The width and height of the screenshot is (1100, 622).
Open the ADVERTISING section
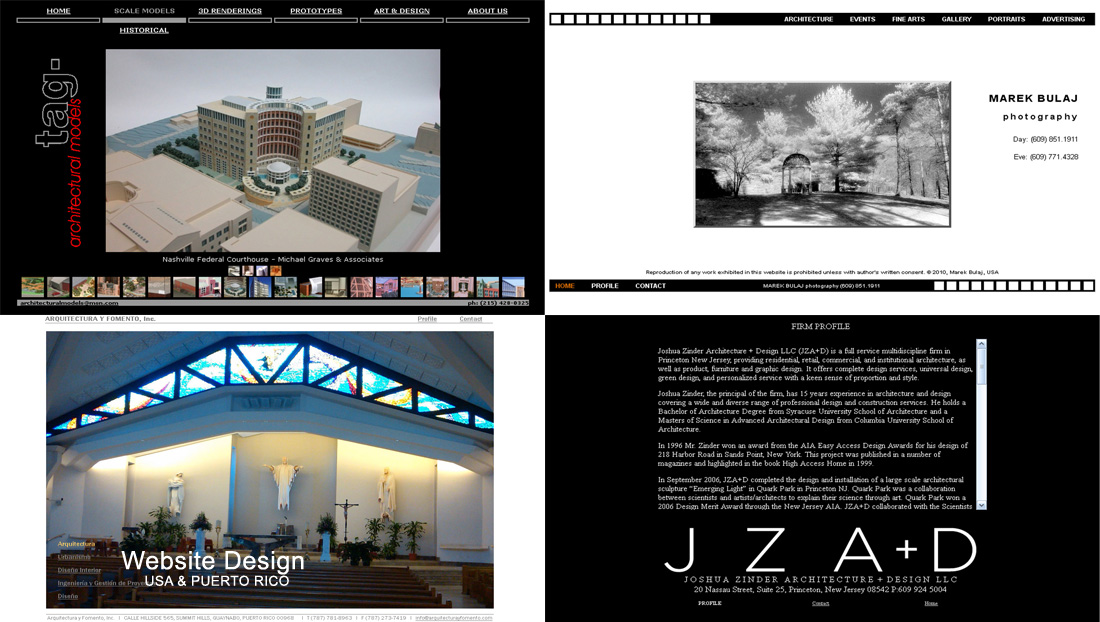point(1064,18)
